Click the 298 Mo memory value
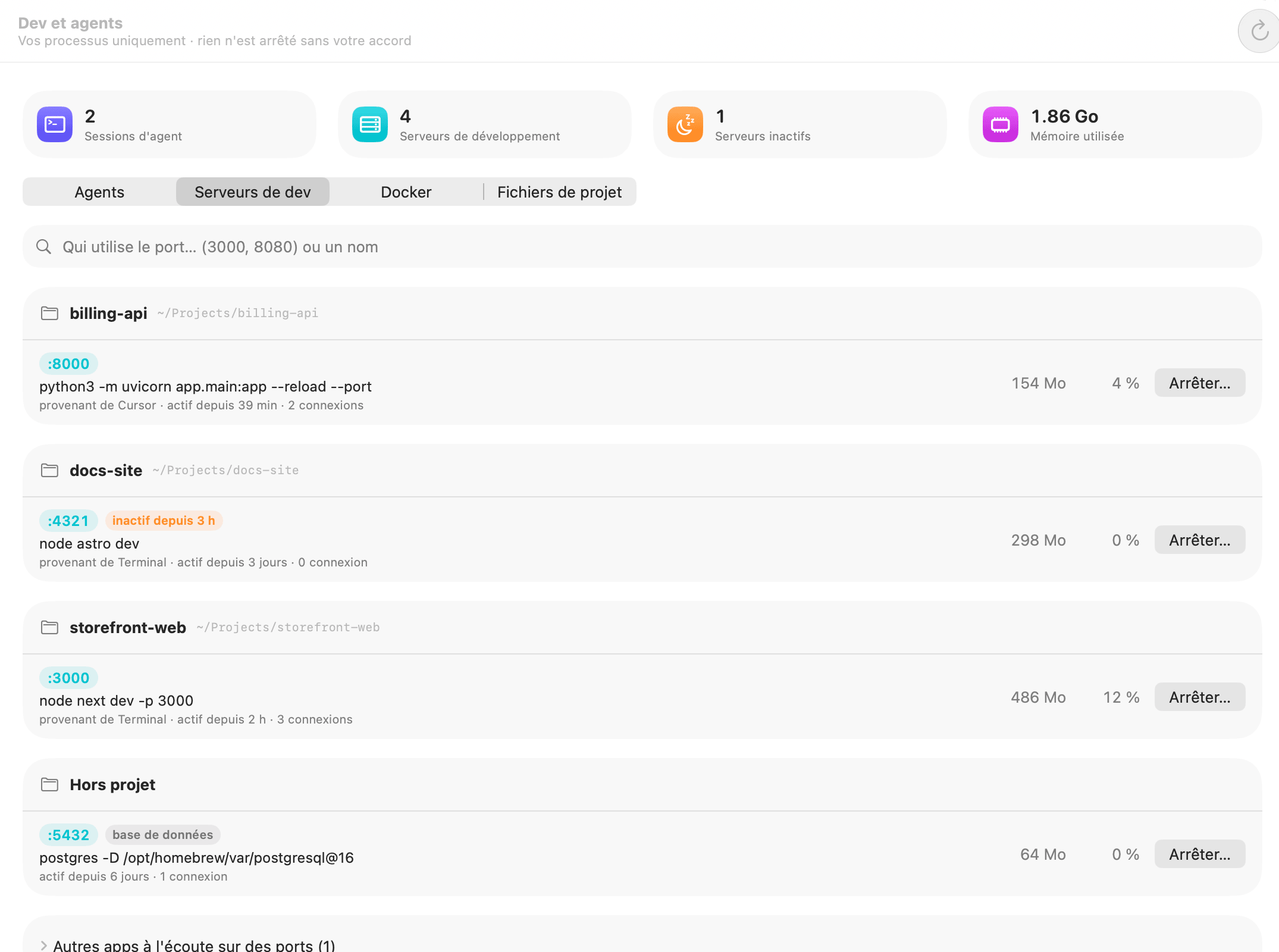 (1038, 540)
